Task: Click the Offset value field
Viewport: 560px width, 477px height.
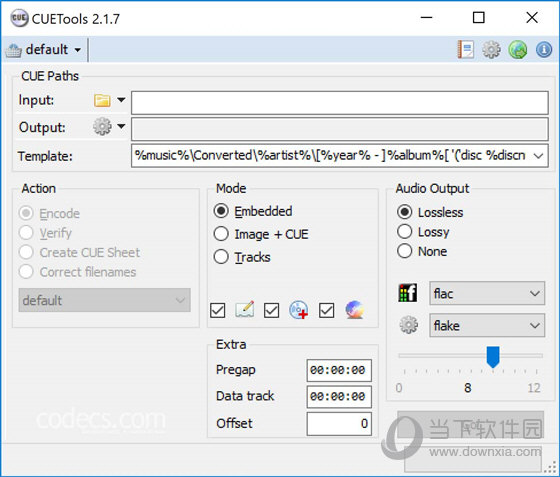Action: pyautogui.click(x=339, y=424)
